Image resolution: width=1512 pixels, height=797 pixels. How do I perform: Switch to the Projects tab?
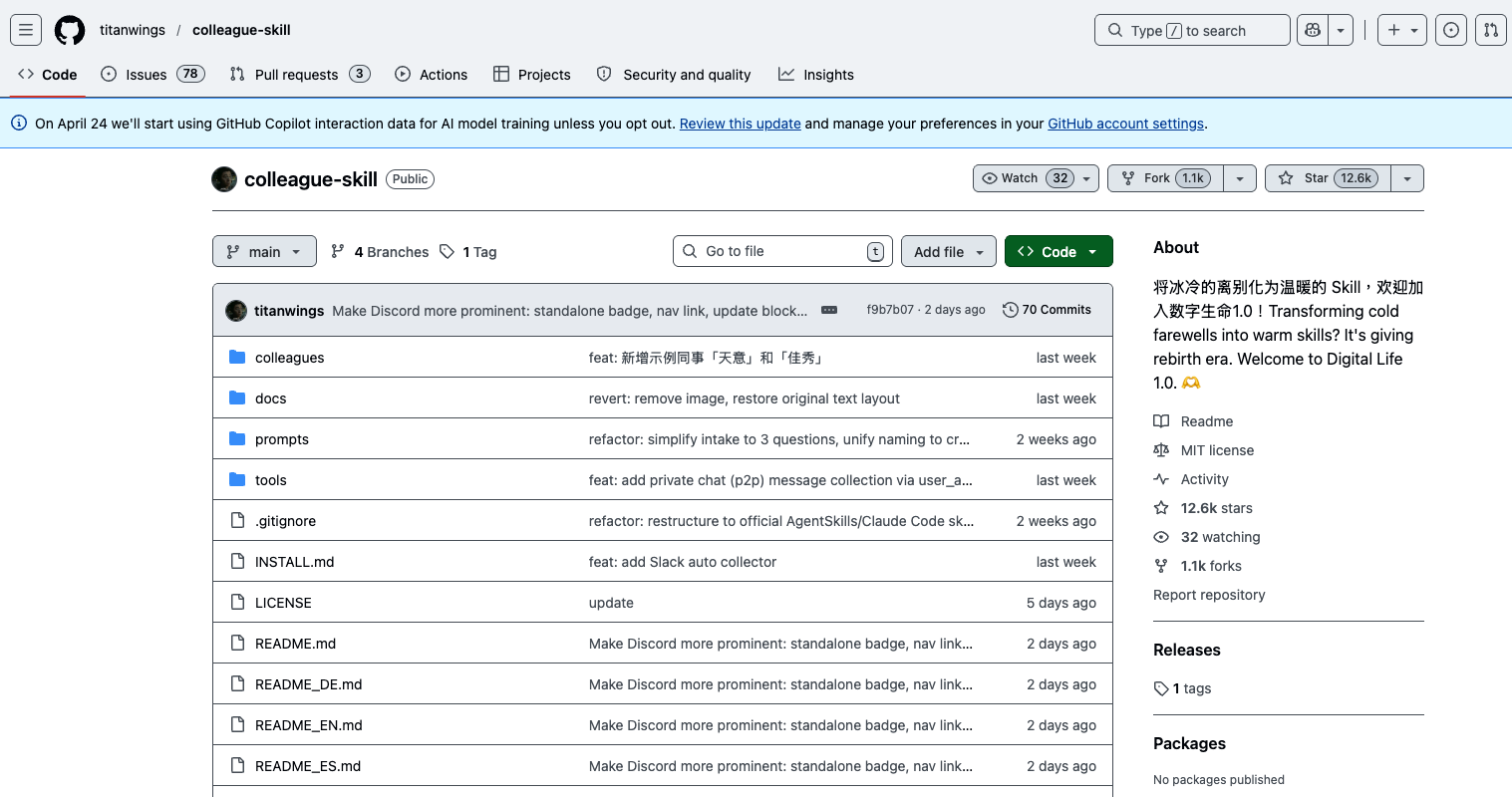point(531,75)
